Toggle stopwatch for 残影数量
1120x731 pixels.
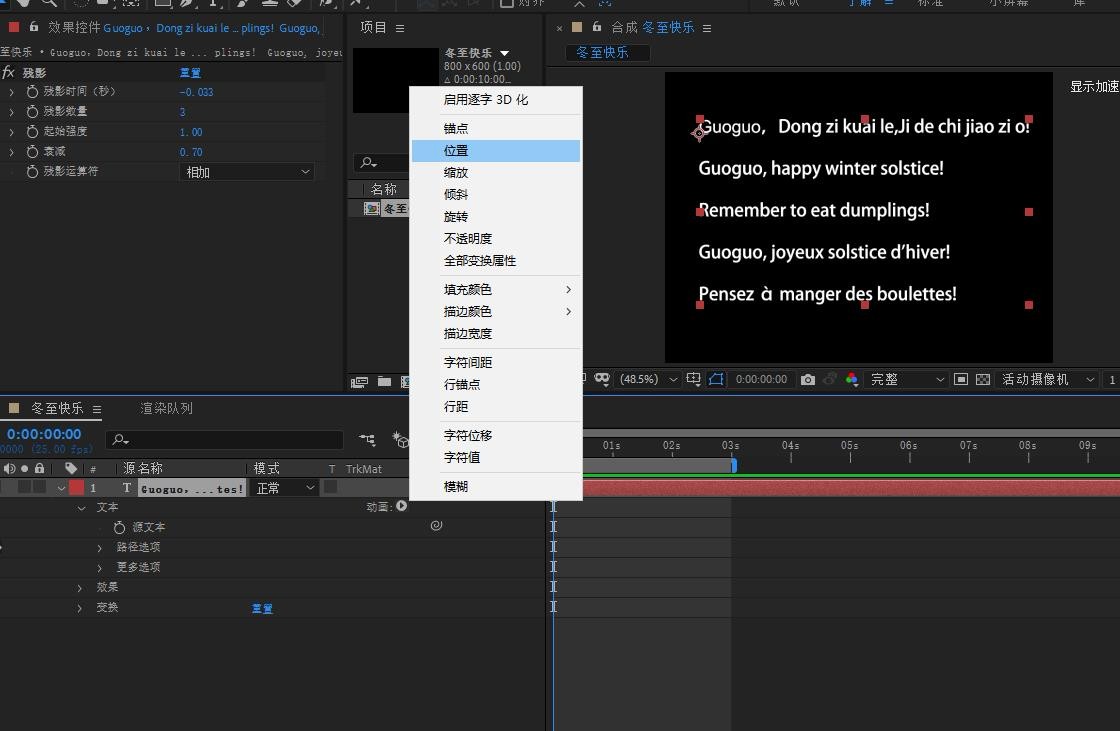click(32, 111)
